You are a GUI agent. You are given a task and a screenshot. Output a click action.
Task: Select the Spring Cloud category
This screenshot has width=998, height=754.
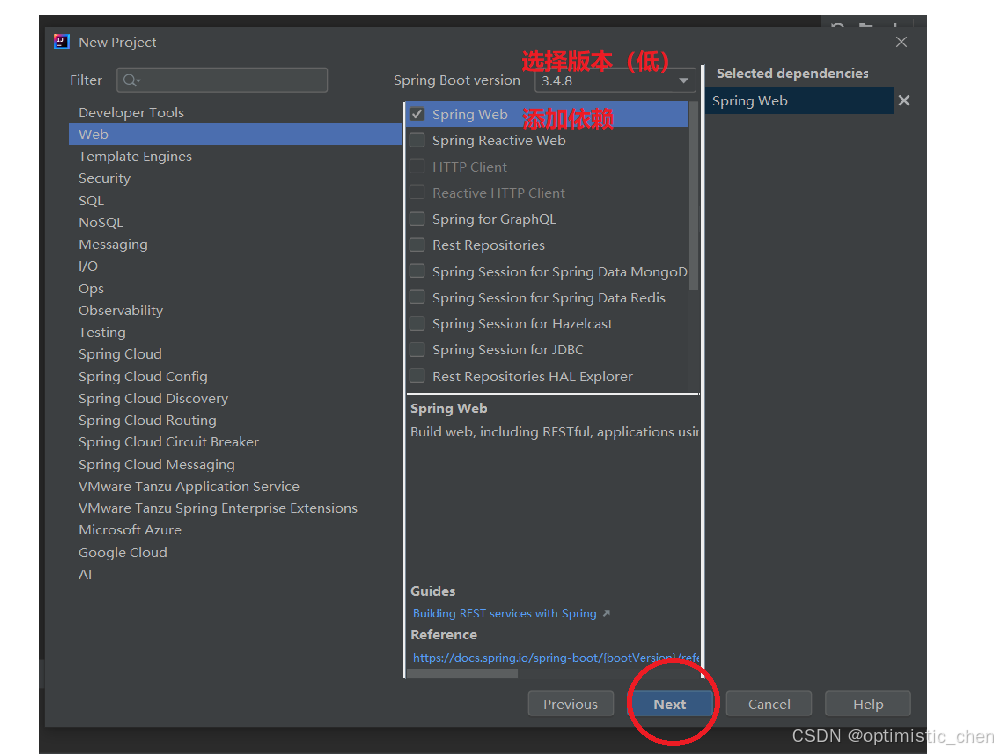click(120, 354)
